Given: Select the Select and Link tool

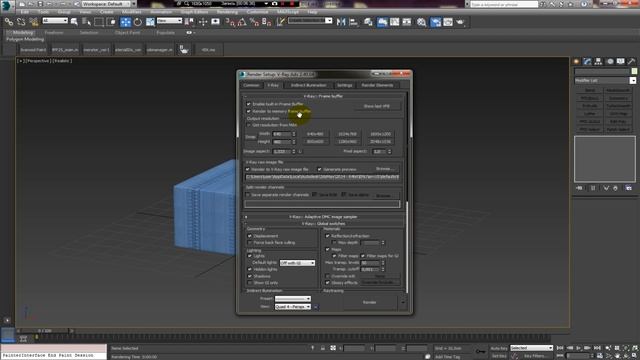Looking at the screenshot, I should click(x=9, y=22).
